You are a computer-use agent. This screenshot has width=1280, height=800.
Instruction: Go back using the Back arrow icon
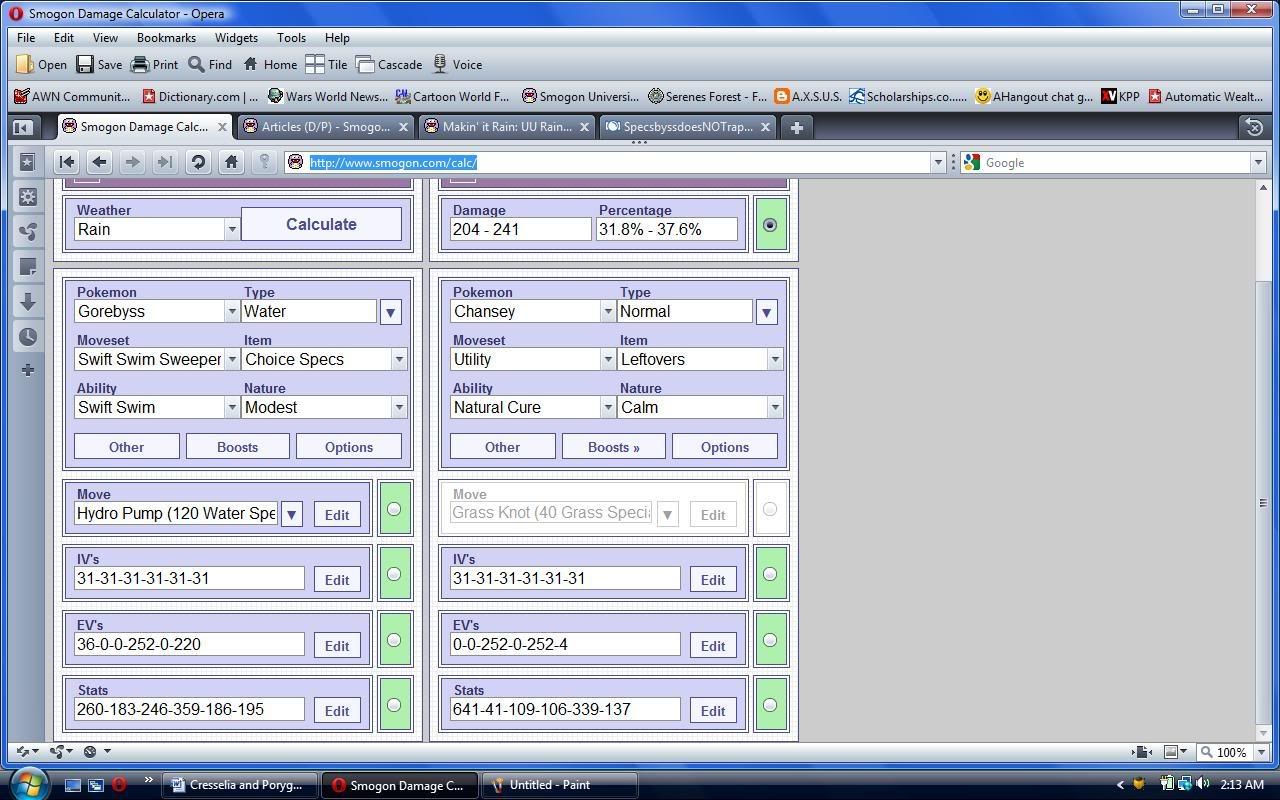click(x=99, y=162)
